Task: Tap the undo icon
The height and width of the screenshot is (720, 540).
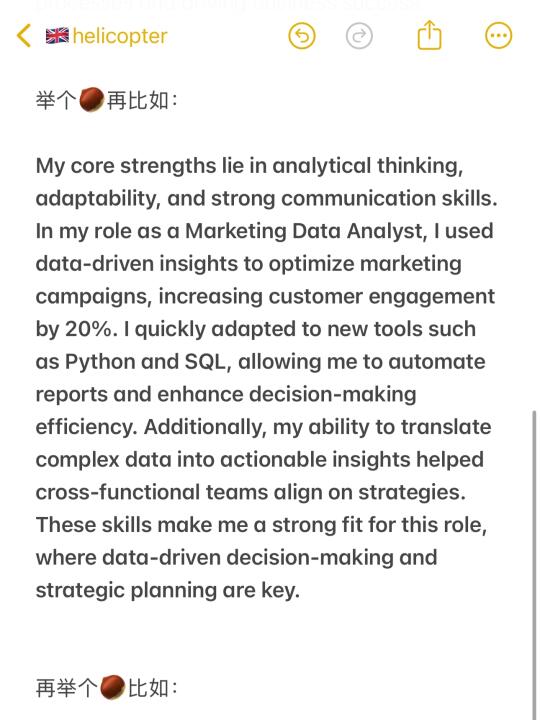Action: pos(302,36)
